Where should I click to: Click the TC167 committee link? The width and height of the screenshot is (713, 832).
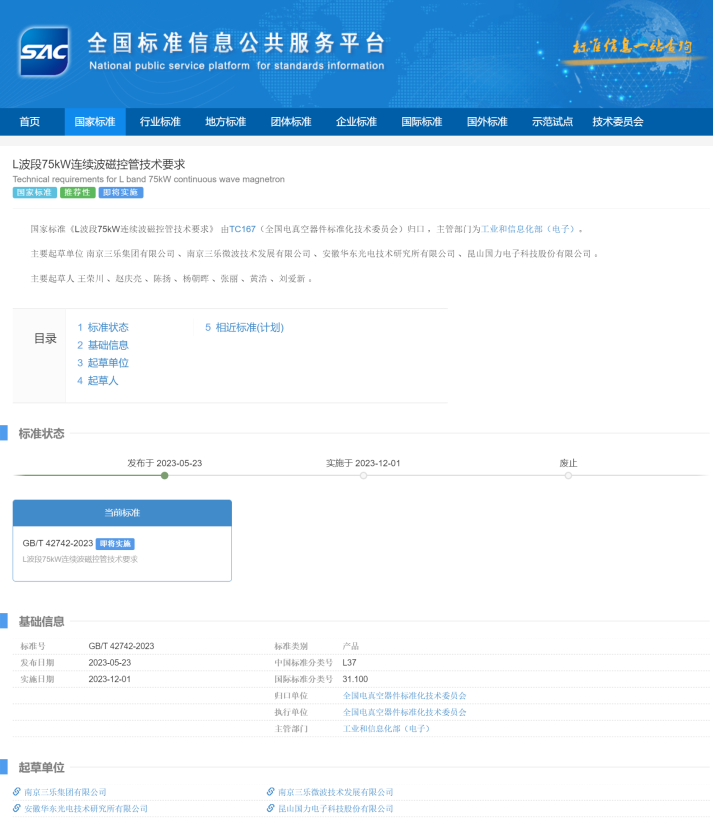[242, 229]
